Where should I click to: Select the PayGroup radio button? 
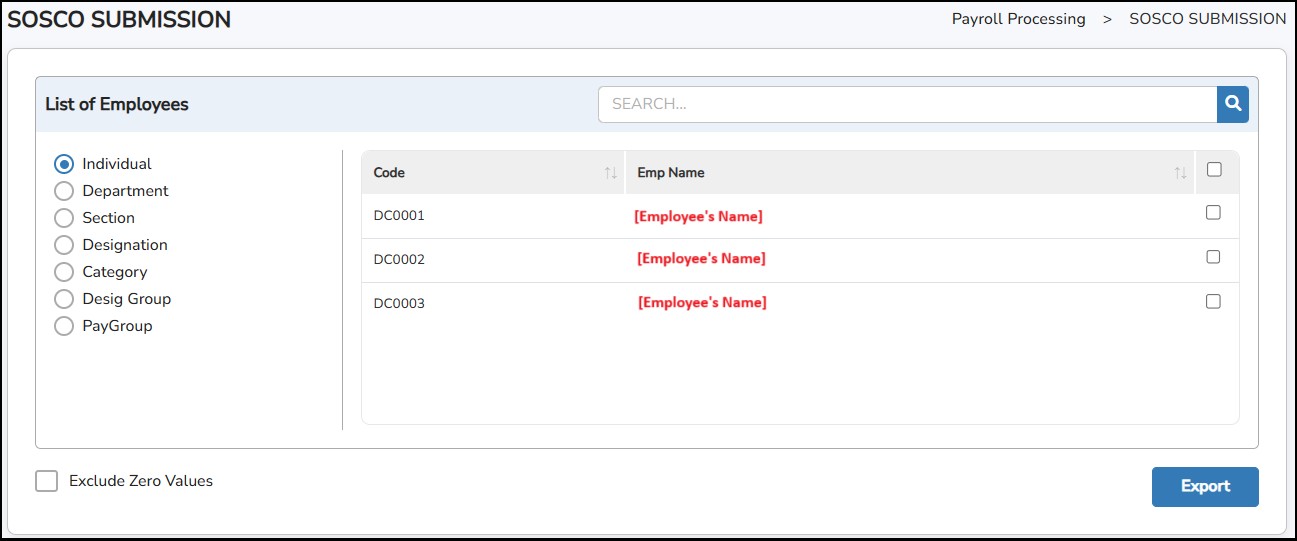tap(64, 326)
